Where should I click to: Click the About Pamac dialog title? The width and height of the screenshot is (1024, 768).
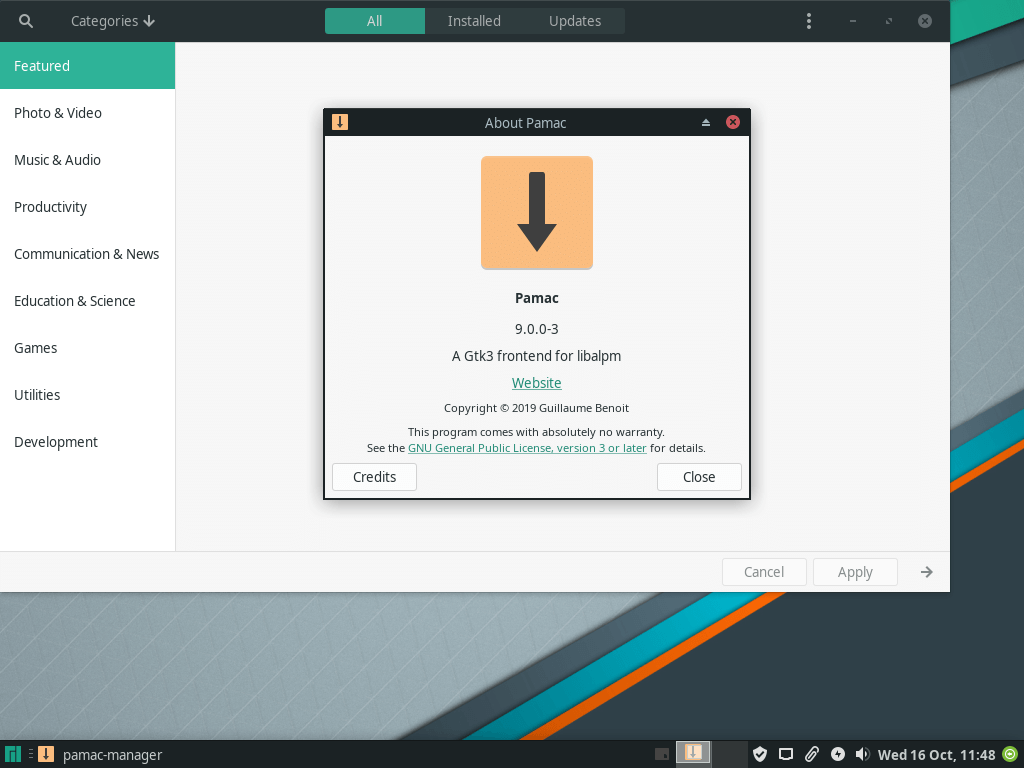coord(525,123)
